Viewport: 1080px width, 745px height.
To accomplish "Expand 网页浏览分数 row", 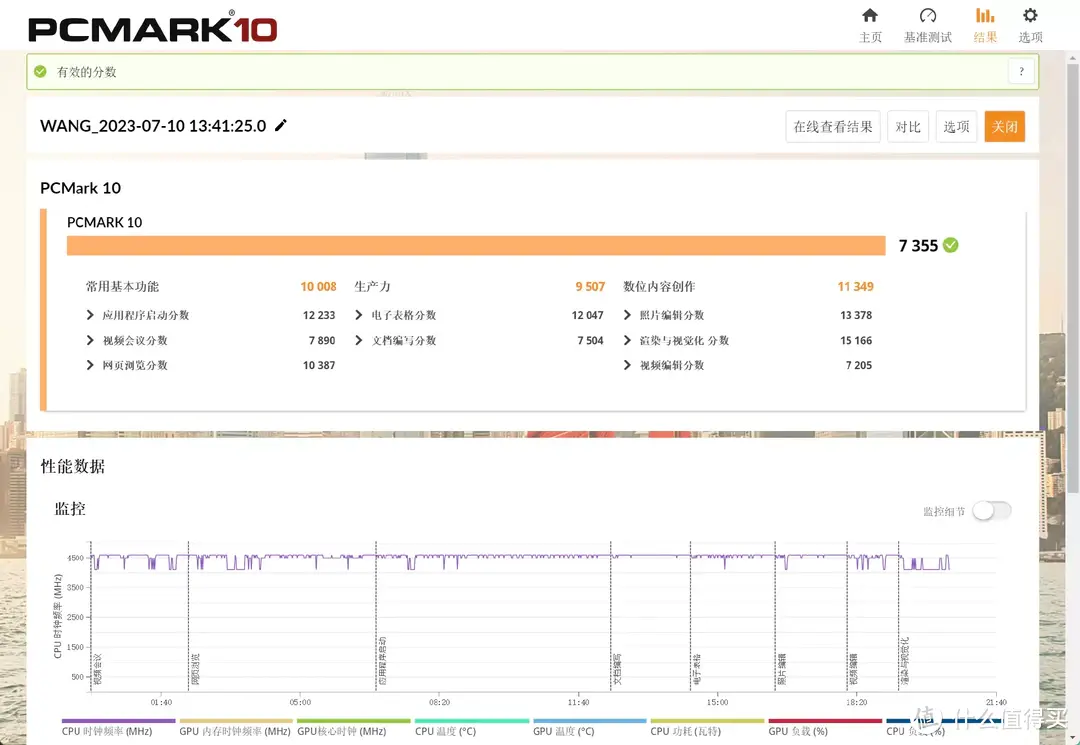I will (x=90, y=365).
